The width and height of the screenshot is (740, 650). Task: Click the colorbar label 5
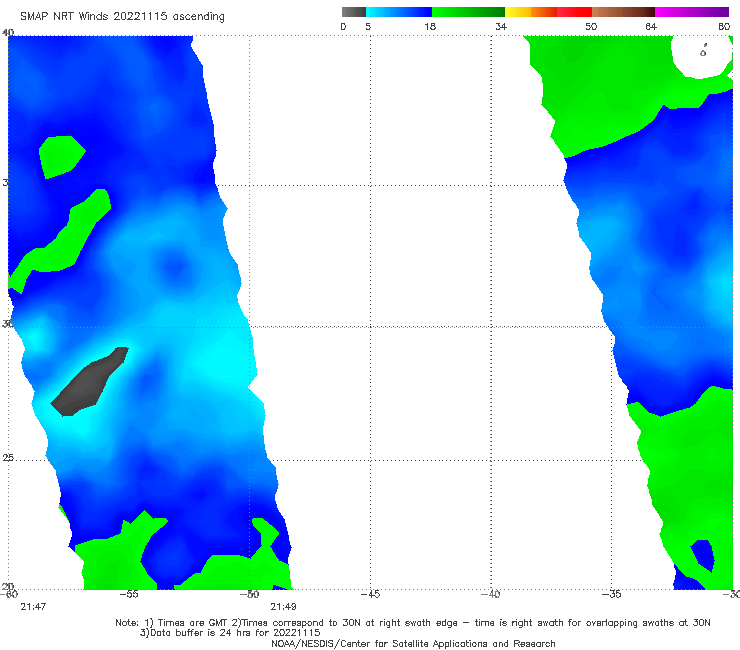(368, 26)
